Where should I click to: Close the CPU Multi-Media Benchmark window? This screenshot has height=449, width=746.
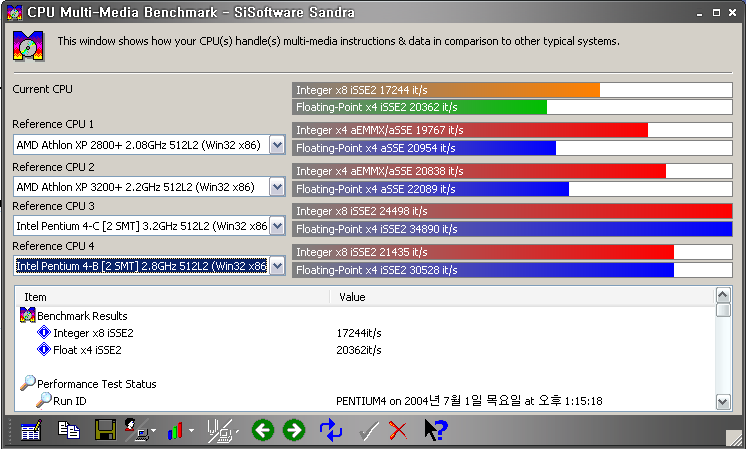point(733,13)
